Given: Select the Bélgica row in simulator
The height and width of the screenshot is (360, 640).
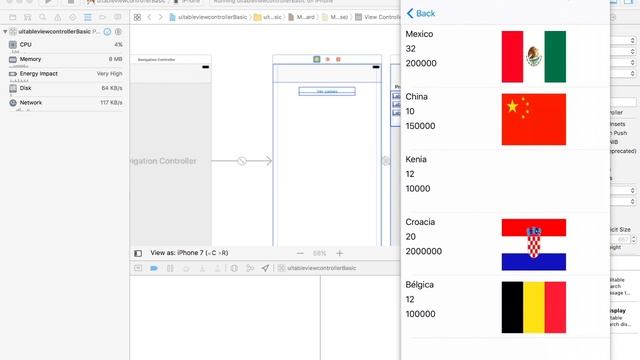Looking at the screenshot, I should coord(505,307).
